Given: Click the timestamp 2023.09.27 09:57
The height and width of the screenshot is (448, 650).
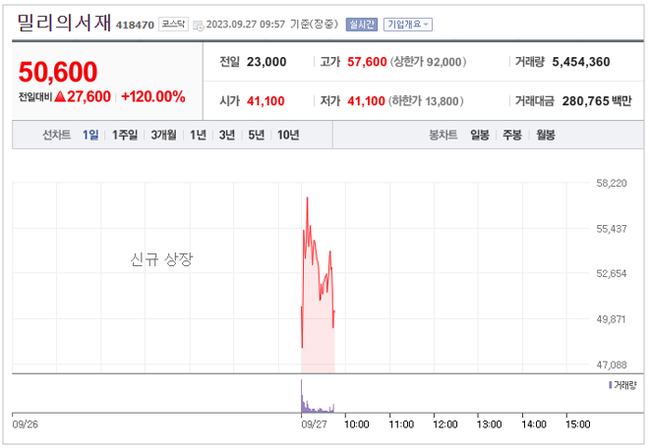Looking at the screenshot, I should [245, 24].
